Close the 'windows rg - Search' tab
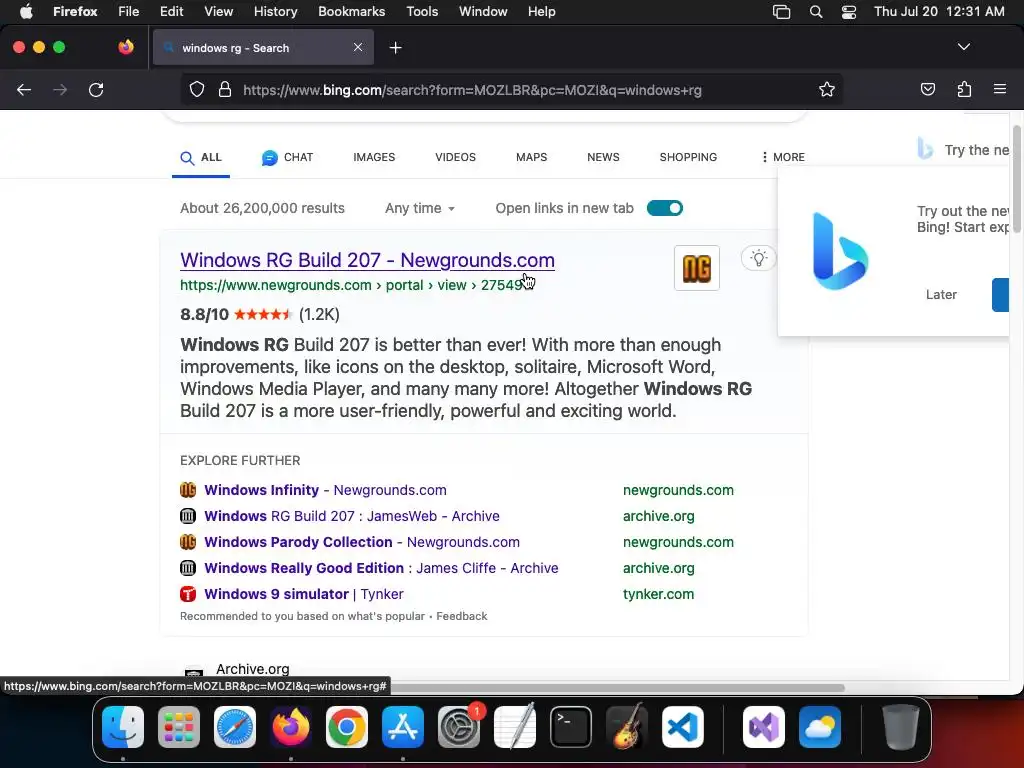1024x768 pixels. pos(358,47)
